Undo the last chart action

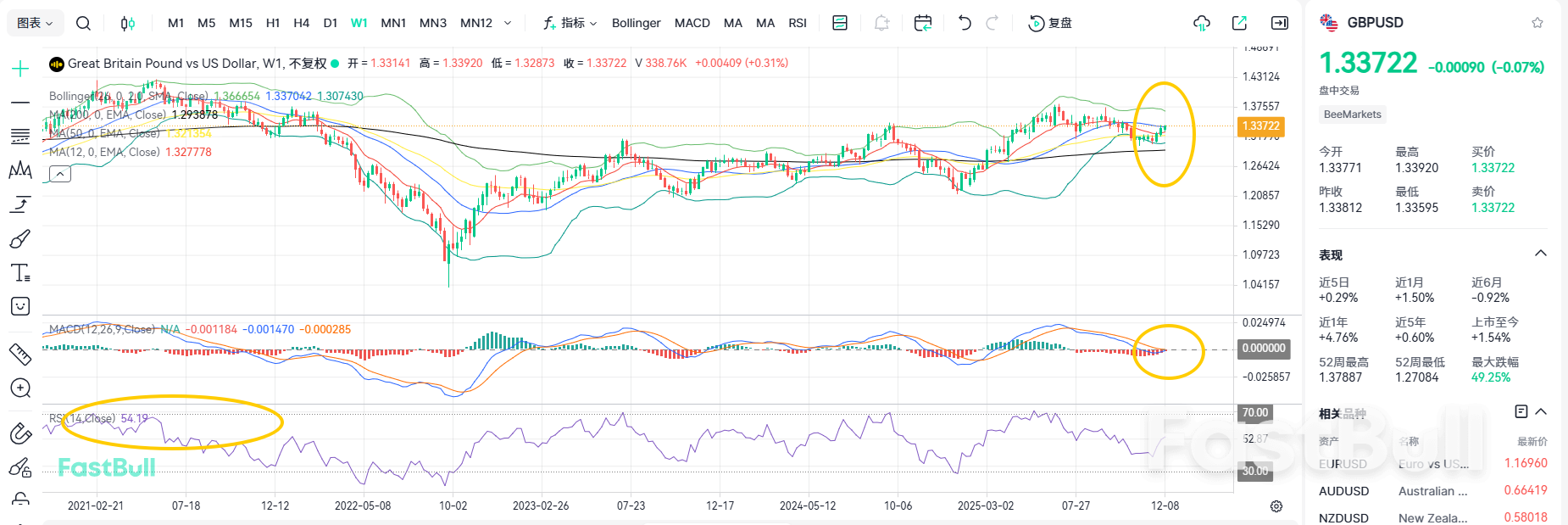point(965,23)
